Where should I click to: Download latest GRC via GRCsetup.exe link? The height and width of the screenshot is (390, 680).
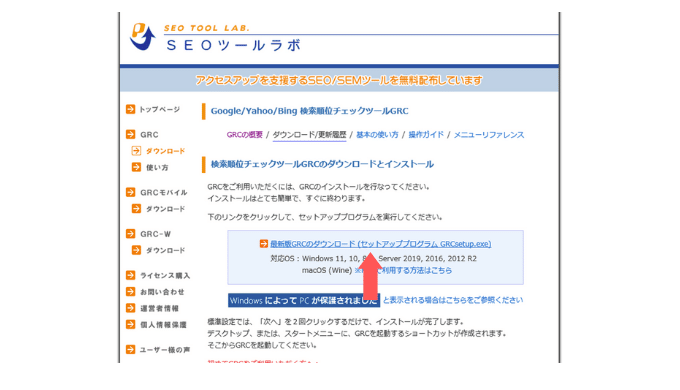click(x=381, y=244)
